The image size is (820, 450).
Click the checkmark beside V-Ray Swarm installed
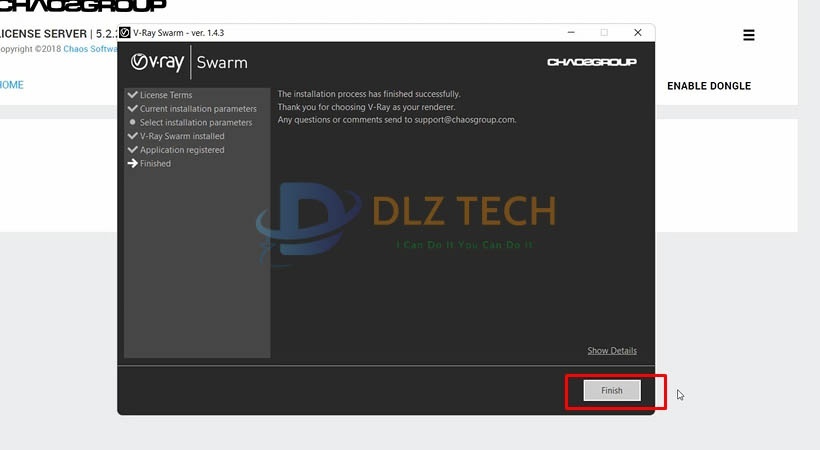click(132, 136)
